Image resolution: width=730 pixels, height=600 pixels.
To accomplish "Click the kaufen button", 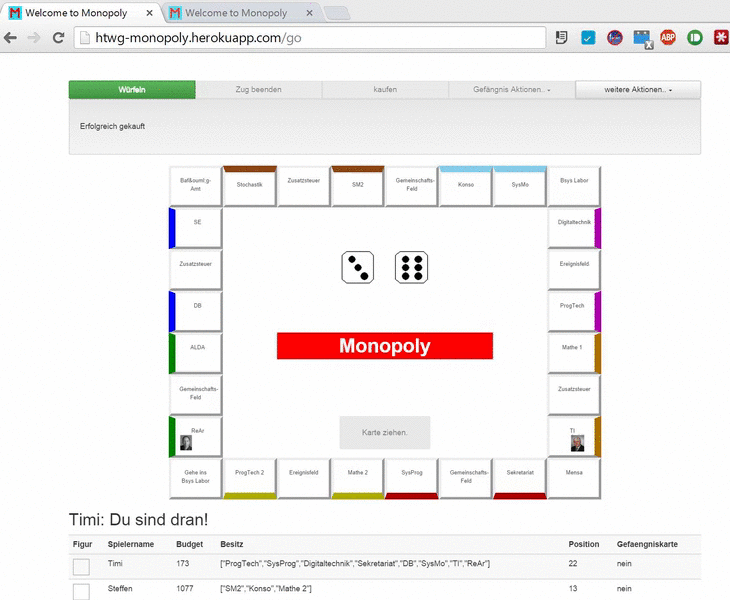I will click(x=385, y=89).
